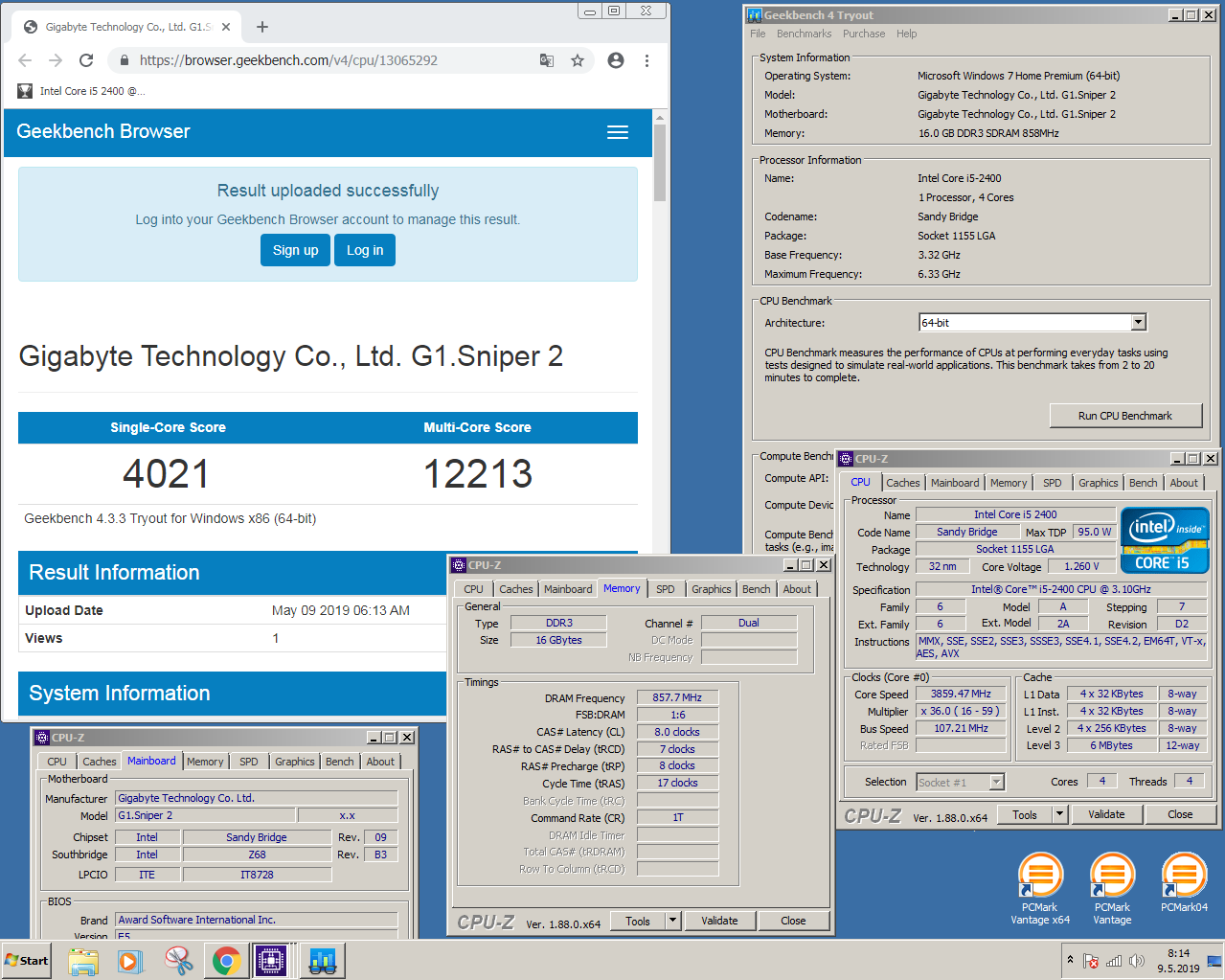The image size is (1225, 980).
Task: Open Snipping Tool from taskbar
Action: [x=178, y=960]
